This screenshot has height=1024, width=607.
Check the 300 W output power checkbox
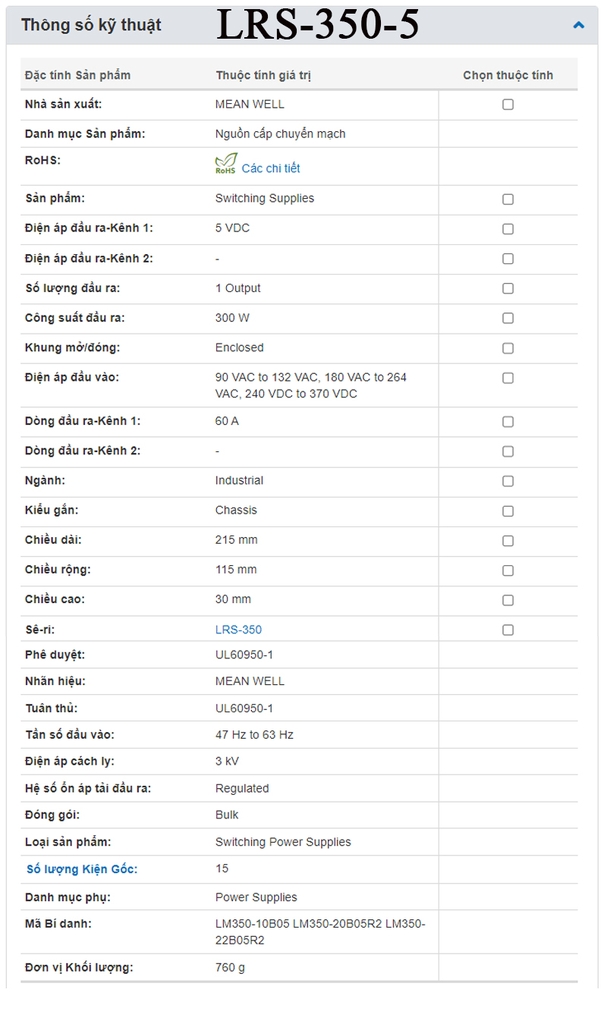[x=508, y=318]
